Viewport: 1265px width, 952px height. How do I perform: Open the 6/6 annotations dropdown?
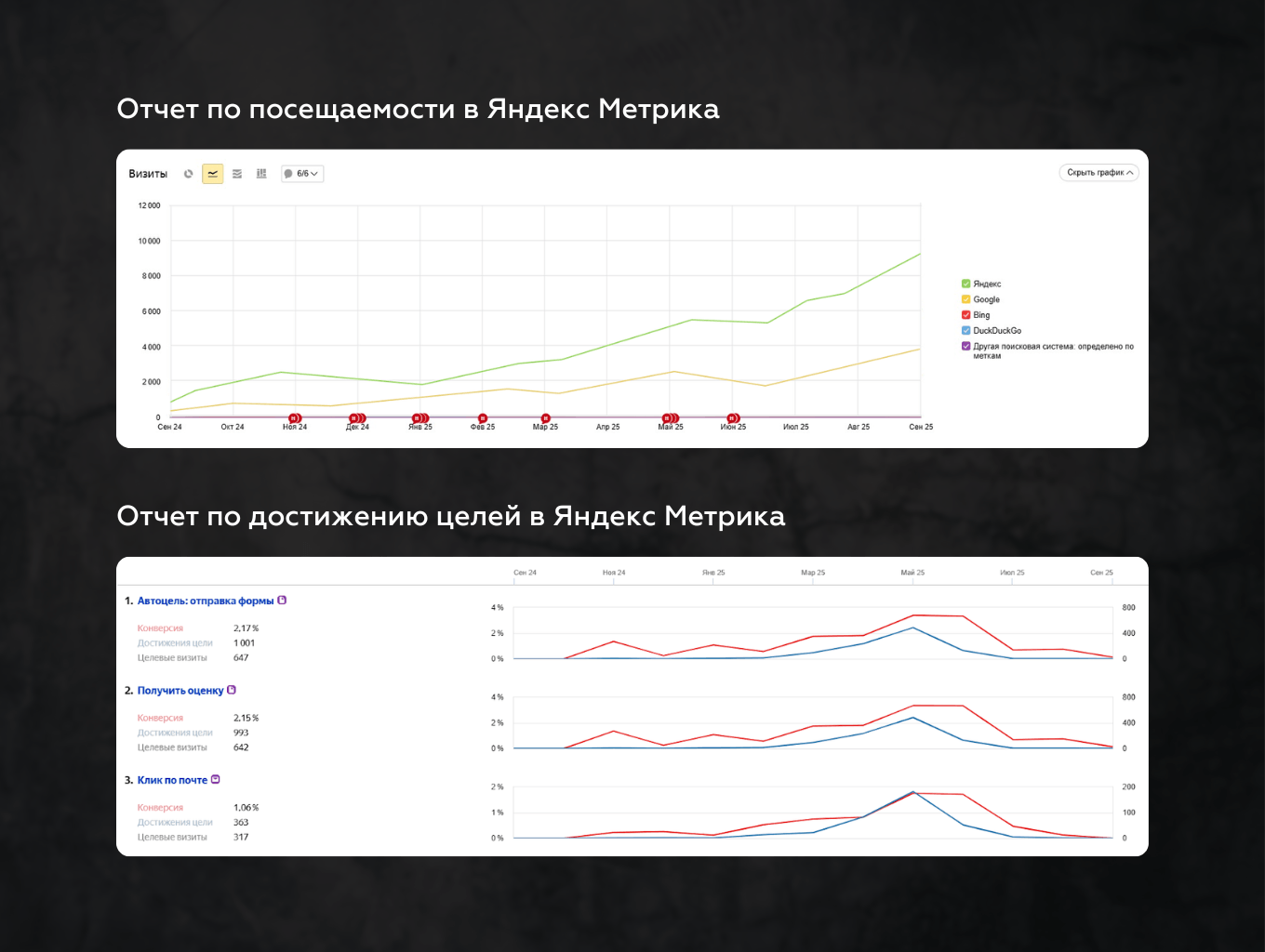click(302, 174)
